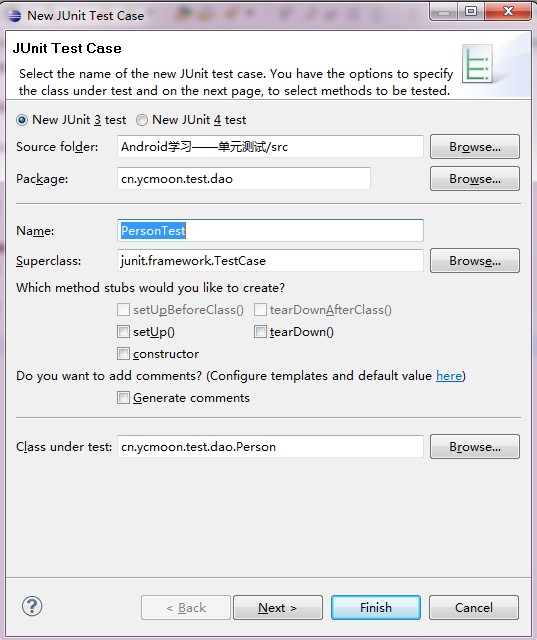Browse for the Class under test

coord(475,447)
